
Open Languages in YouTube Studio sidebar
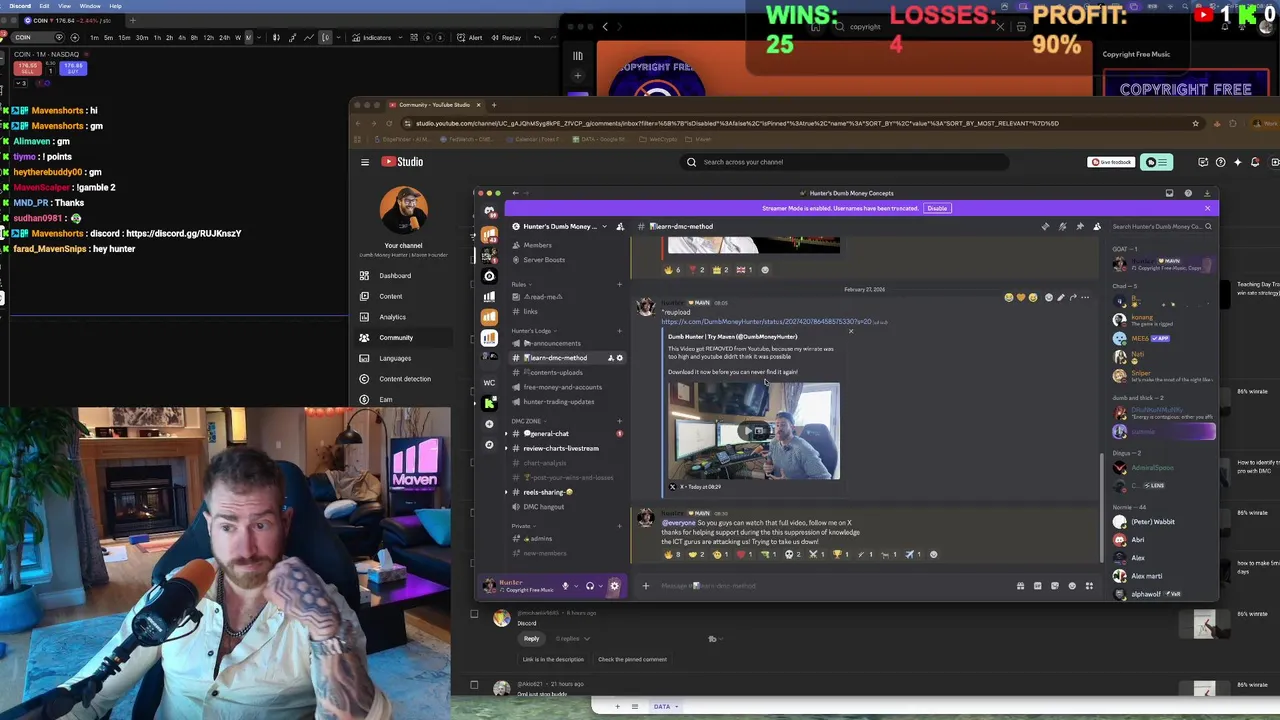tap(395, 358)
